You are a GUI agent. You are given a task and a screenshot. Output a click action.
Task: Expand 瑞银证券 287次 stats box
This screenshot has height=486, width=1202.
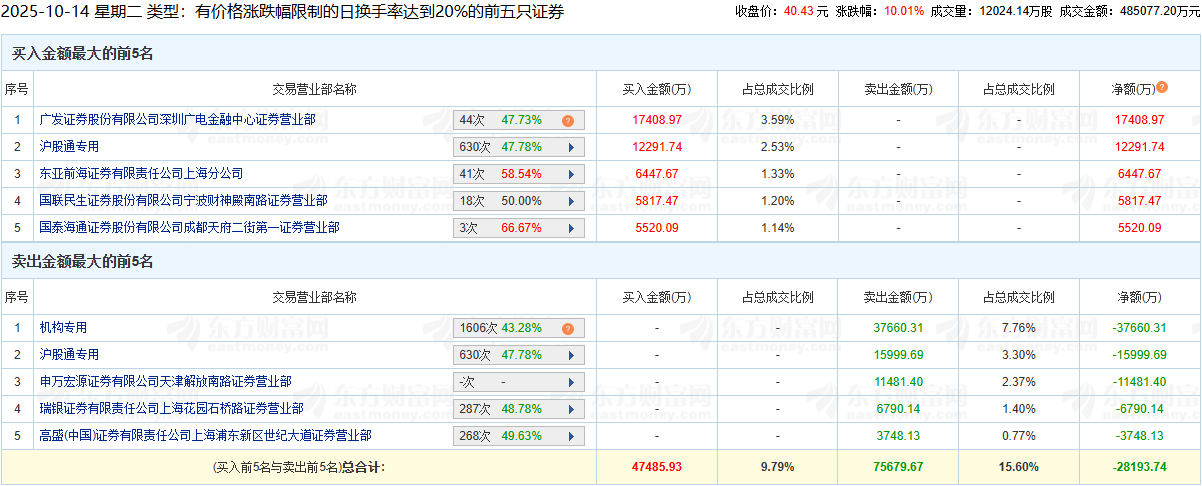[571, 409]
